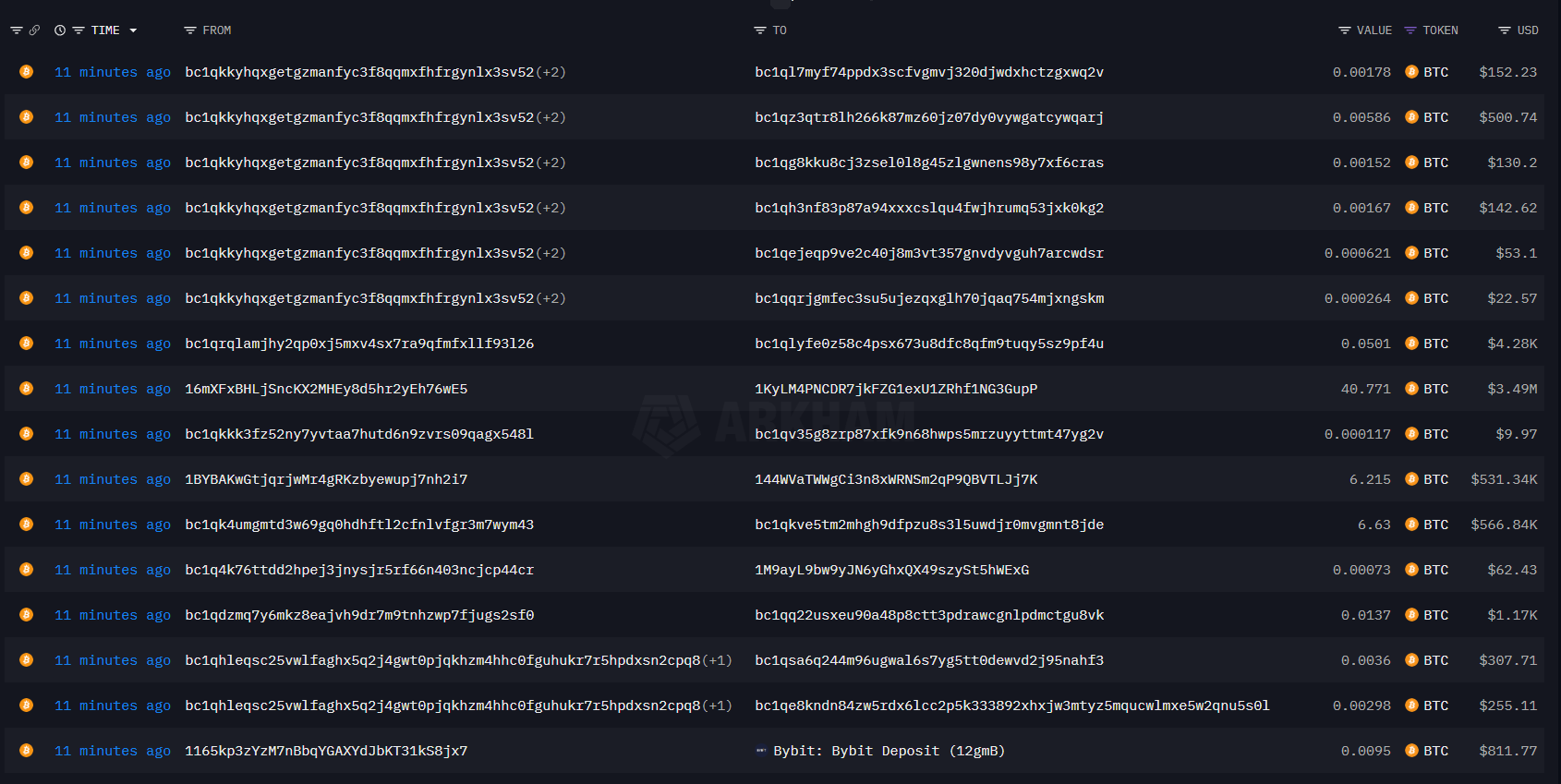1561x784 pixels.
Task: Click the Bitcoin chain icon in first row
Action: (27, 72)
